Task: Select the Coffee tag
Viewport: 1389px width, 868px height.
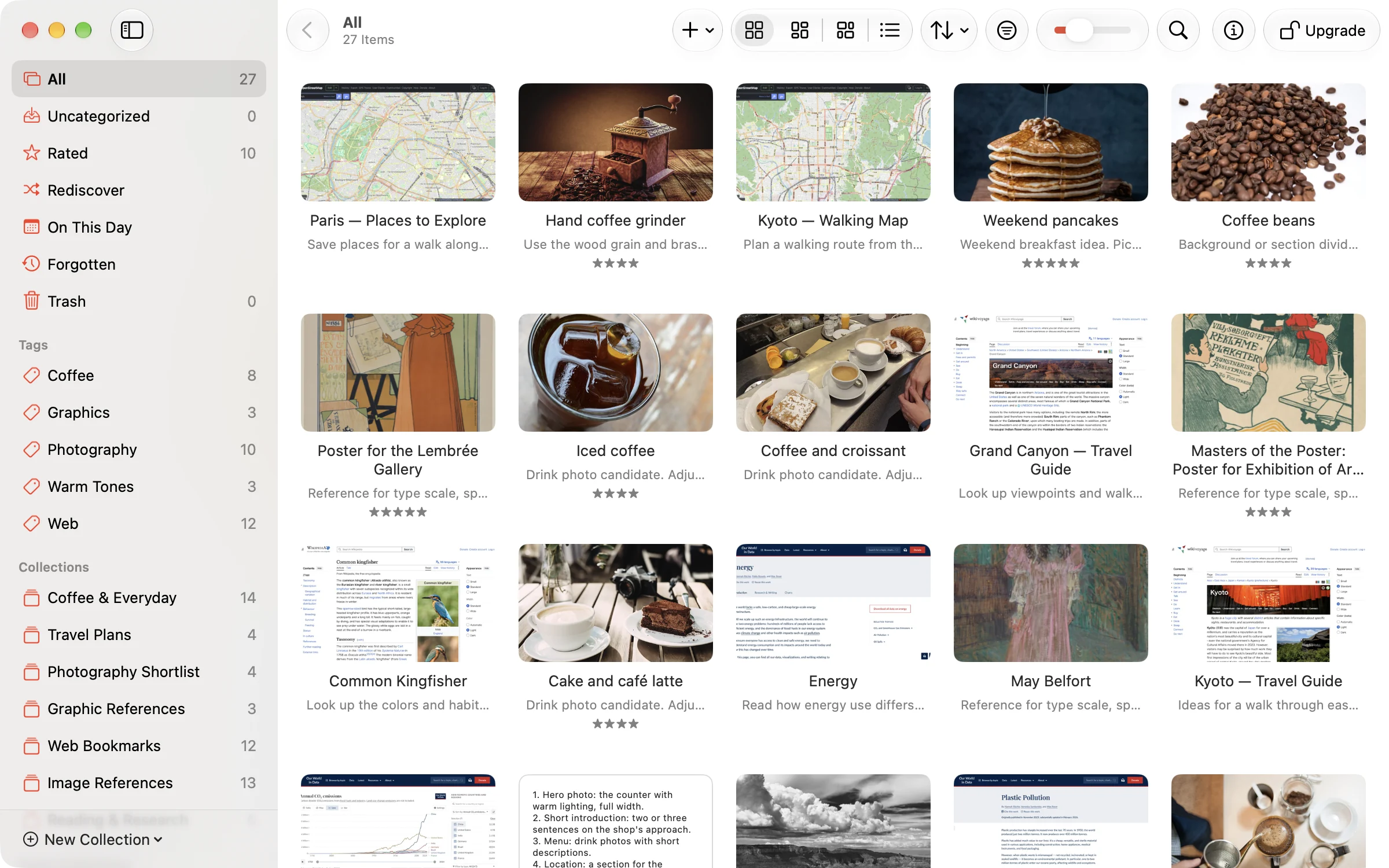Action: (x=139, y=376)
